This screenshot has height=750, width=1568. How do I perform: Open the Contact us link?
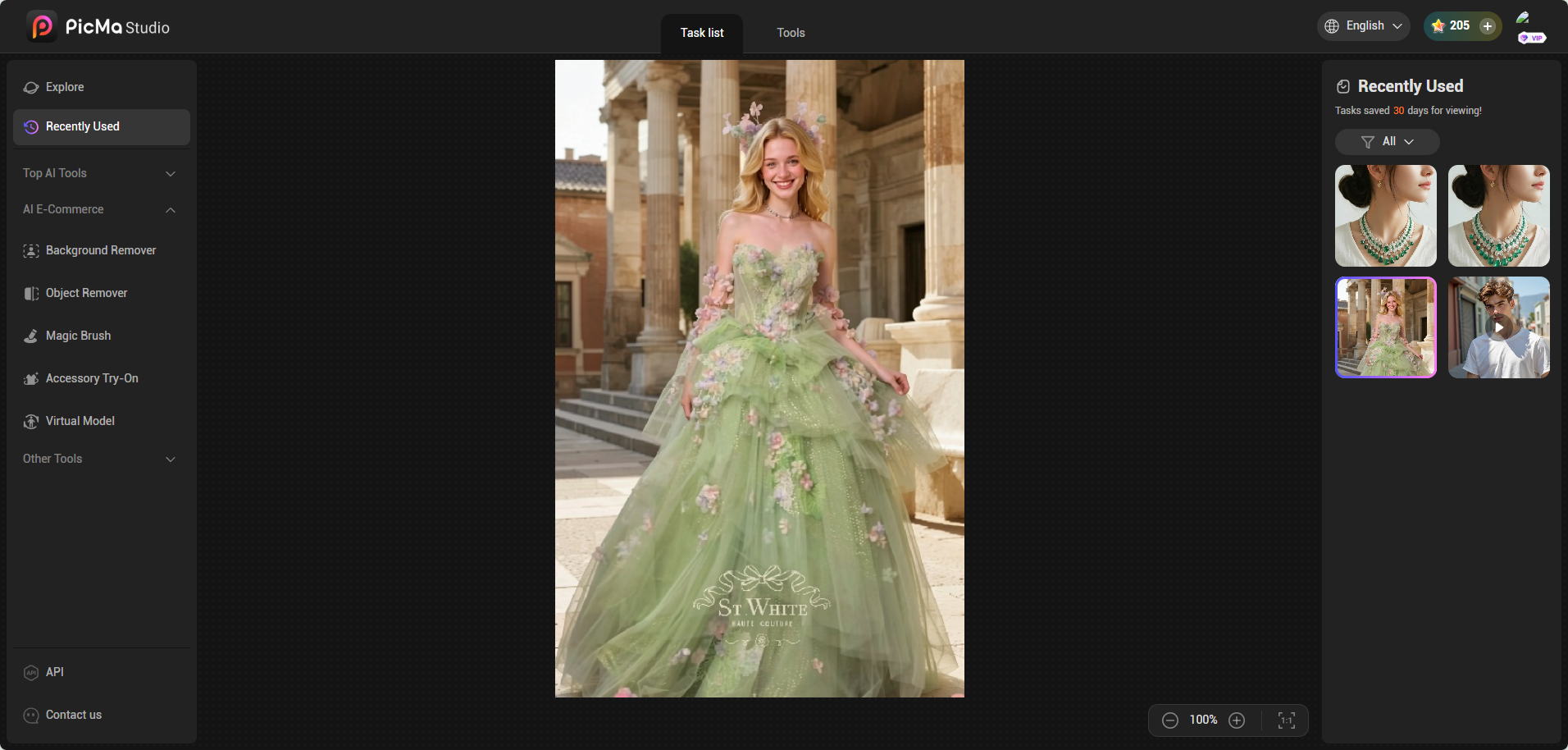[x=74, y=715]
